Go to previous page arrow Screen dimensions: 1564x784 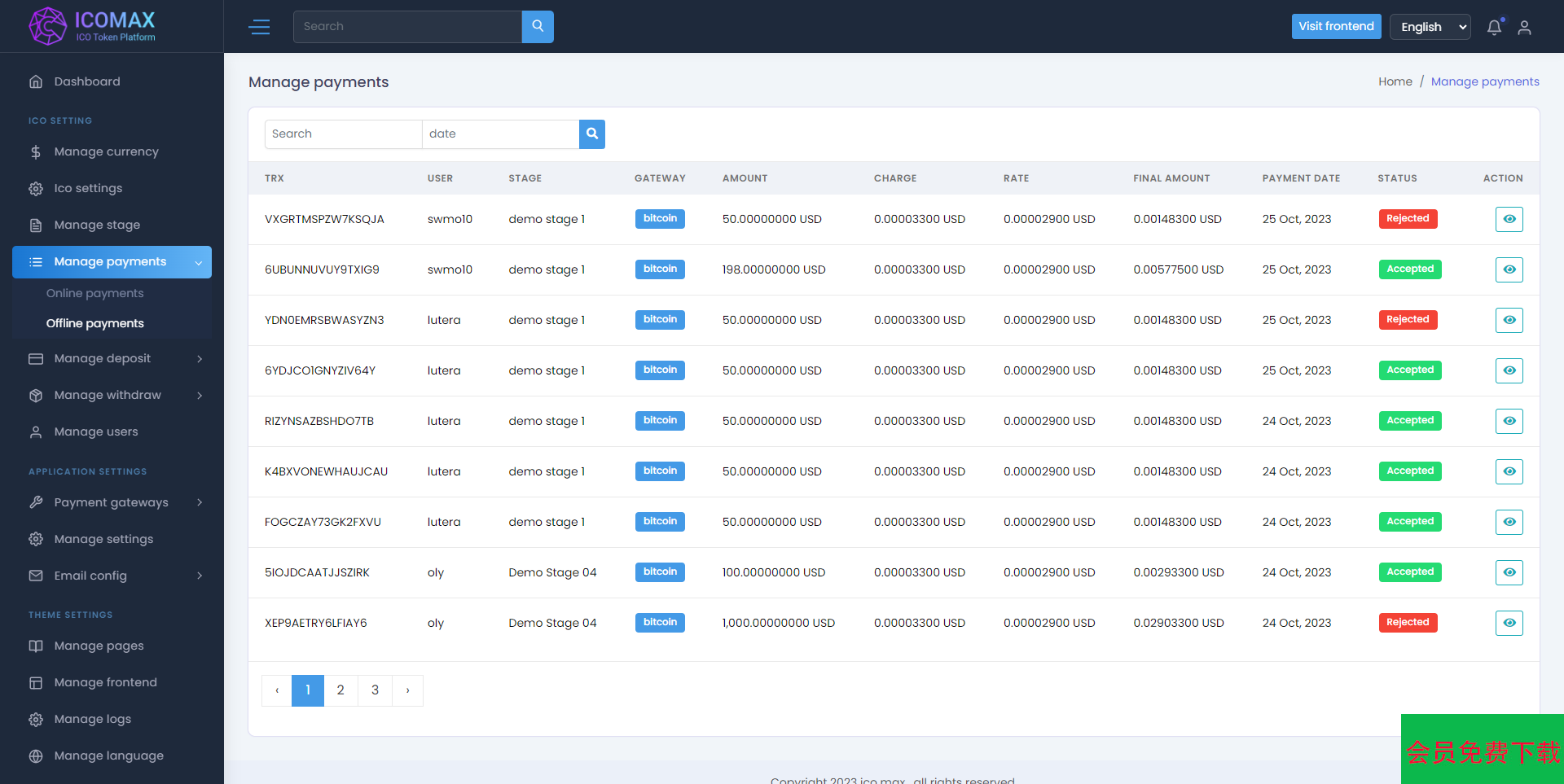click(277, 690)
